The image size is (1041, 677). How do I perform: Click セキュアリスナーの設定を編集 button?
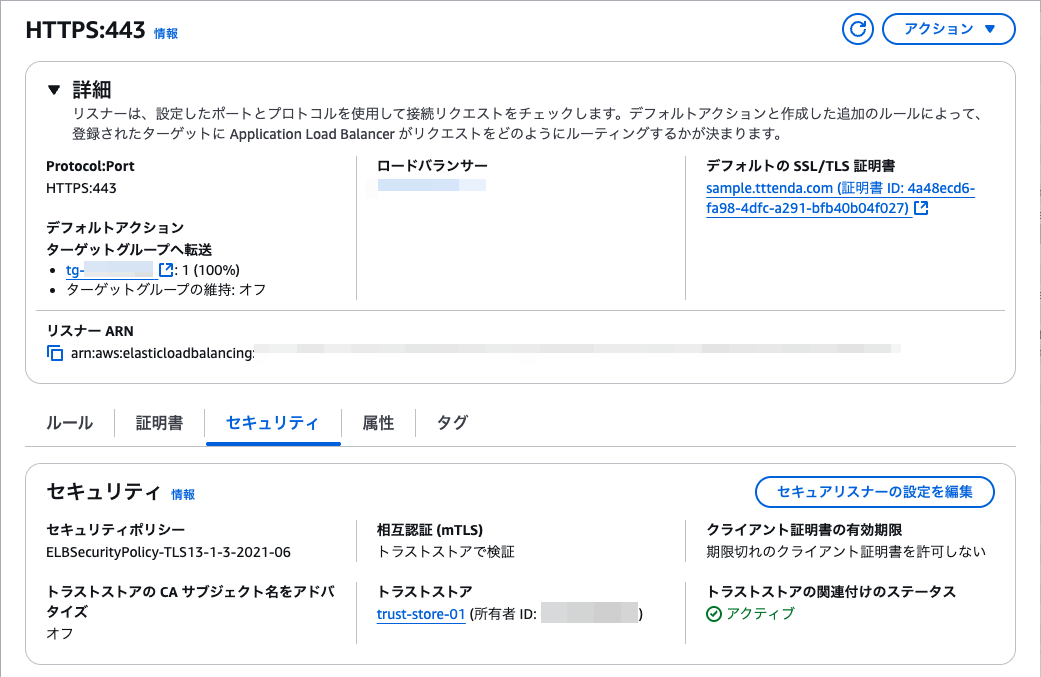875,492
